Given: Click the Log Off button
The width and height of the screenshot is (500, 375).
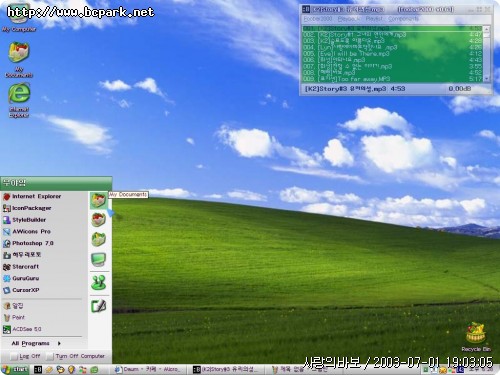Looking at the screenshot, I should (26, 356).
